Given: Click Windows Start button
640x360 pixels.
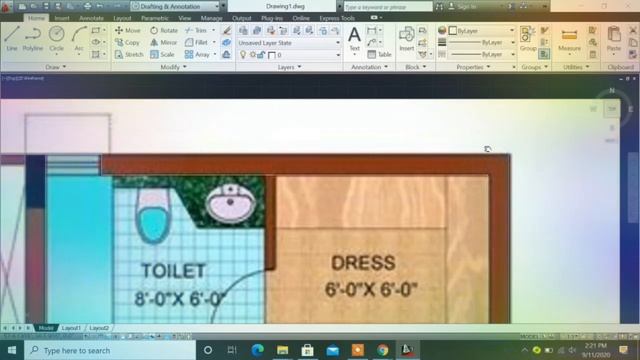Looking at the screenshot, I should pyautogui.click(x=11, y=350).
